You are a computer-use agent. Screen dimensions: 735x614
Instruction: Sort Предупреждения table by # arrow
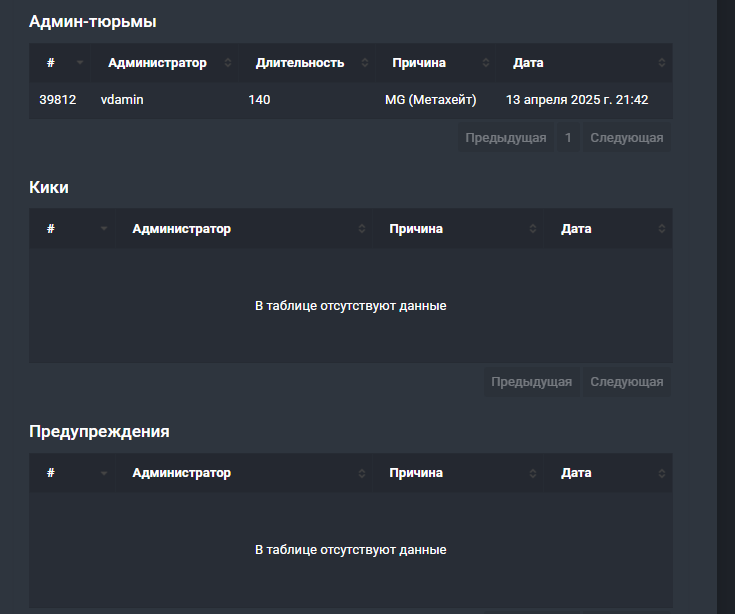pyautogui.click(x=104, y=473)
